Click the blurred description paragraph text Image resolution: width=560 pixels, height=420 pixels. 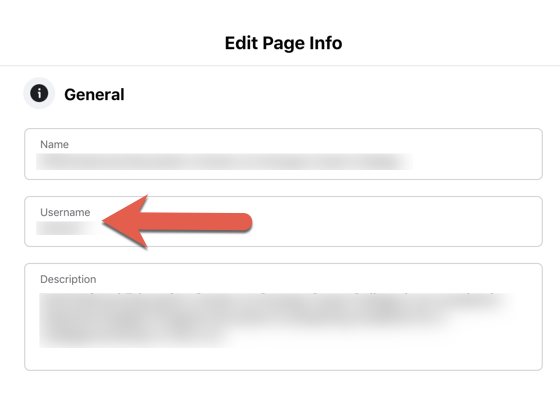point(275,320)
